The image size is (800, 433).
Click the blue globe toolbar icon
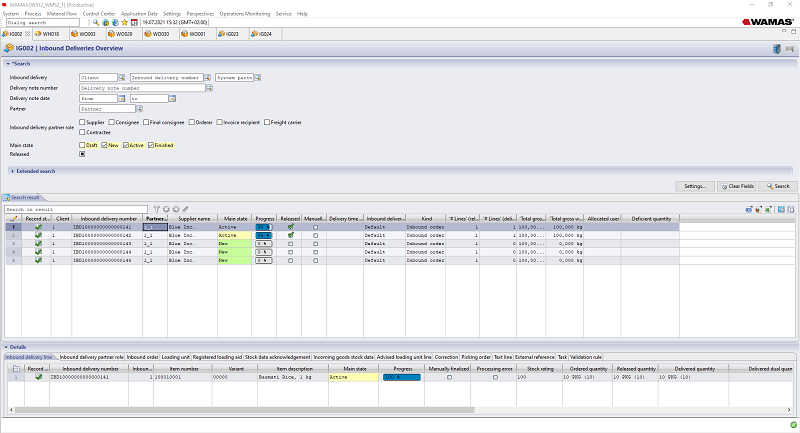coord(115,22)
